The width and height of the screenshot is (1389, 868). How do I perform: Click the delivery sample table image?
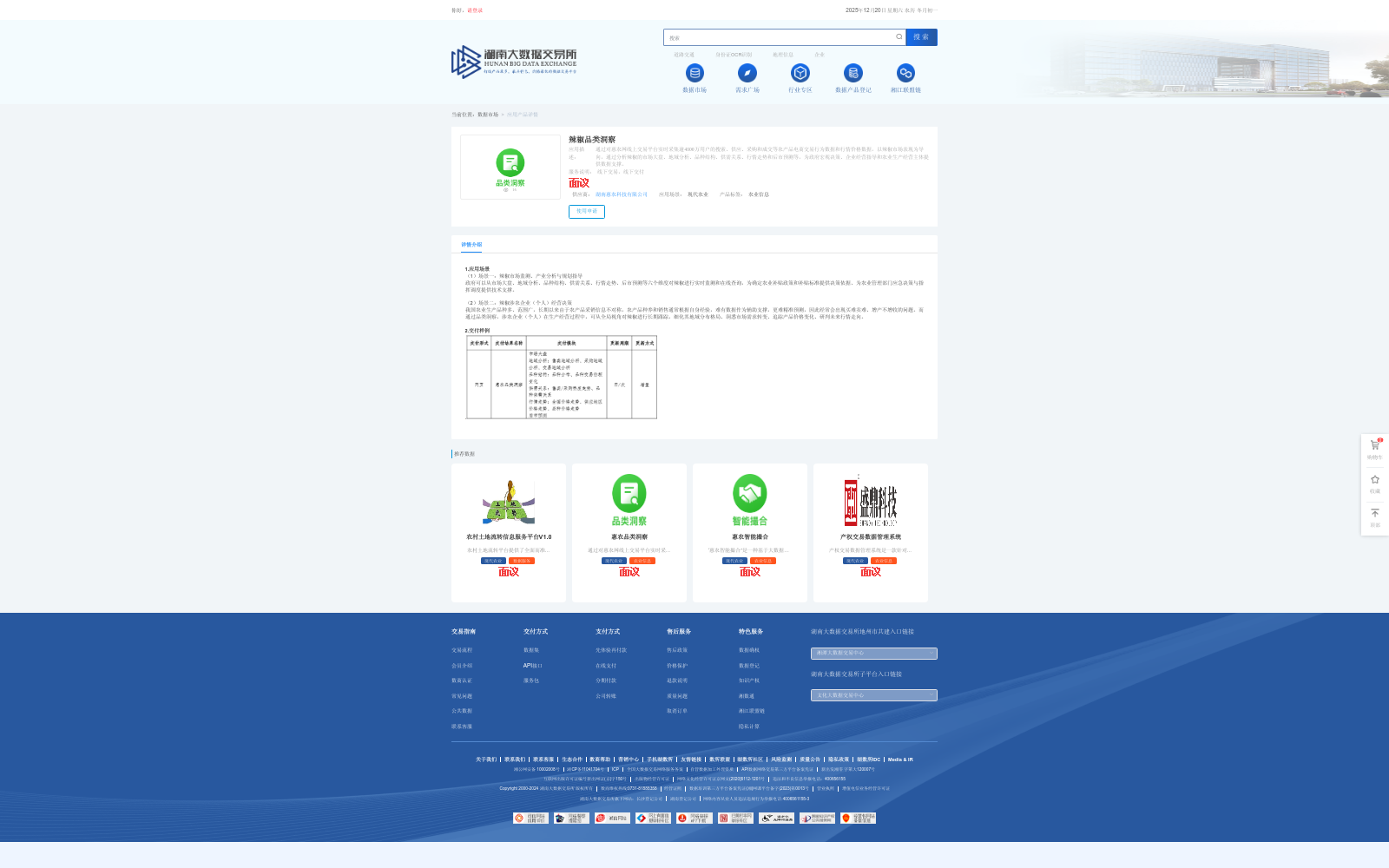tap(562, 378)
